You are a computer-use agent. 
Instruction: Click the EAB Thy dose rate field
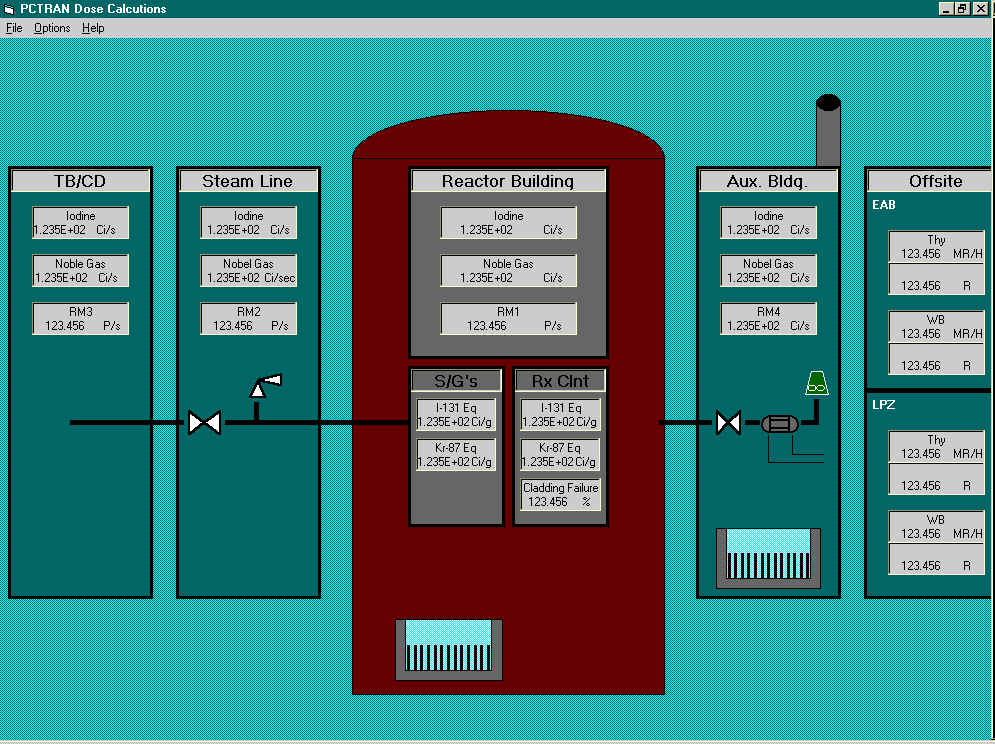pos(936,247)
